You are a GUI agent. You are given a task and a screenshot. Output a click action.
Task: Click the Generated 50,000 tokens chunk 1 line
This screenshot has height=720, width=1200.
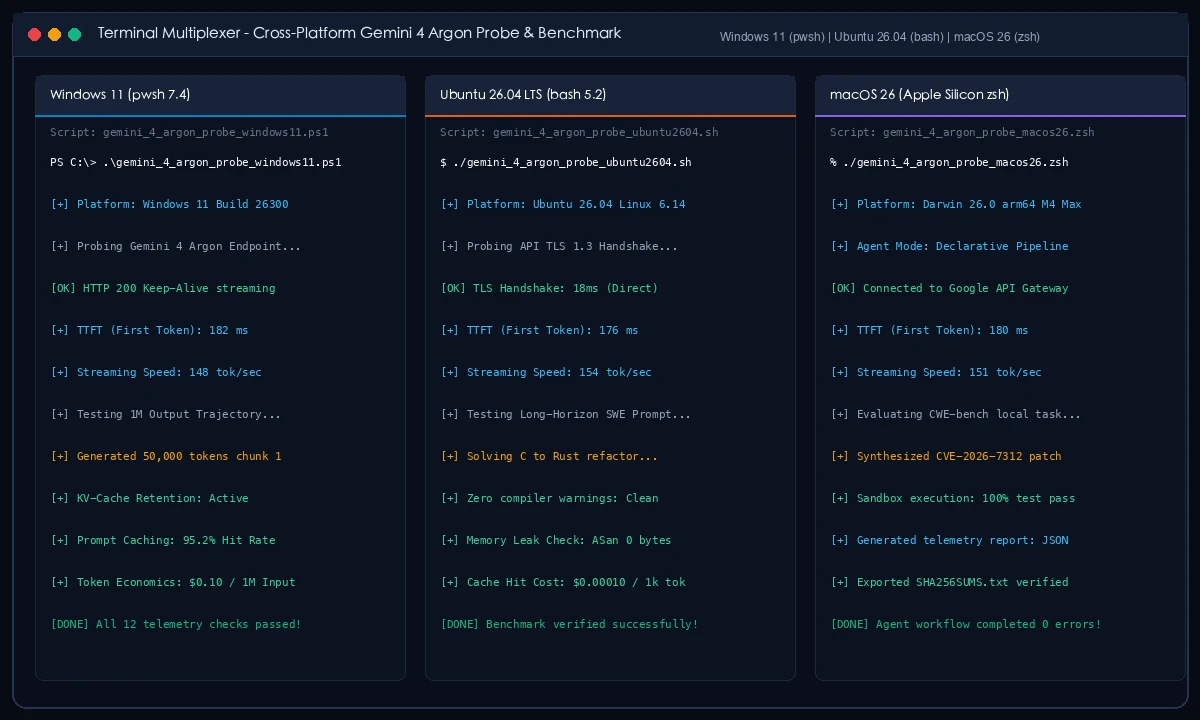[x=166, y=456]
